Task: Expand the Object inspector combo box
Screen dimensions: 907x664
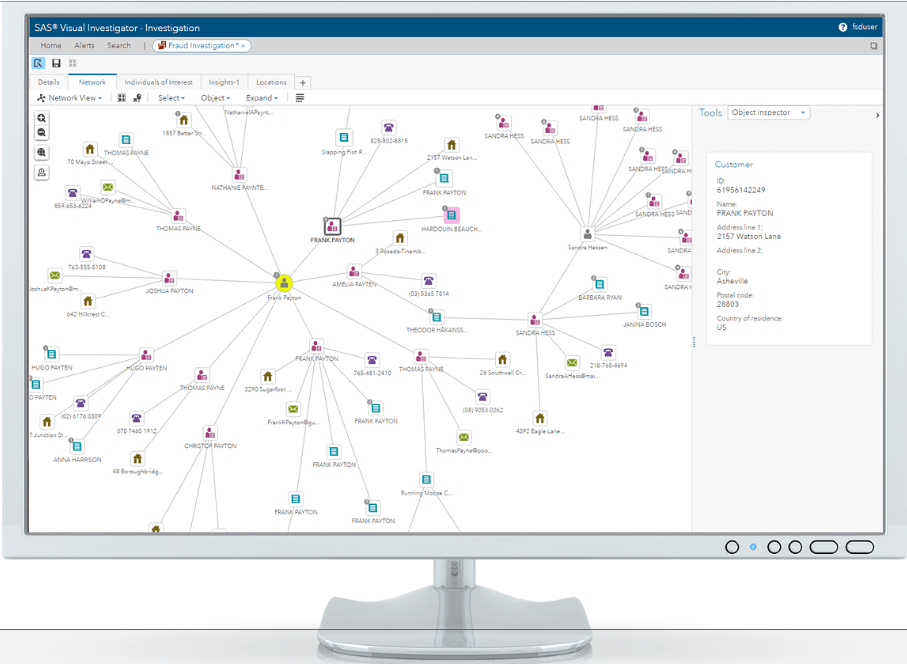Action: pos(768,113)
